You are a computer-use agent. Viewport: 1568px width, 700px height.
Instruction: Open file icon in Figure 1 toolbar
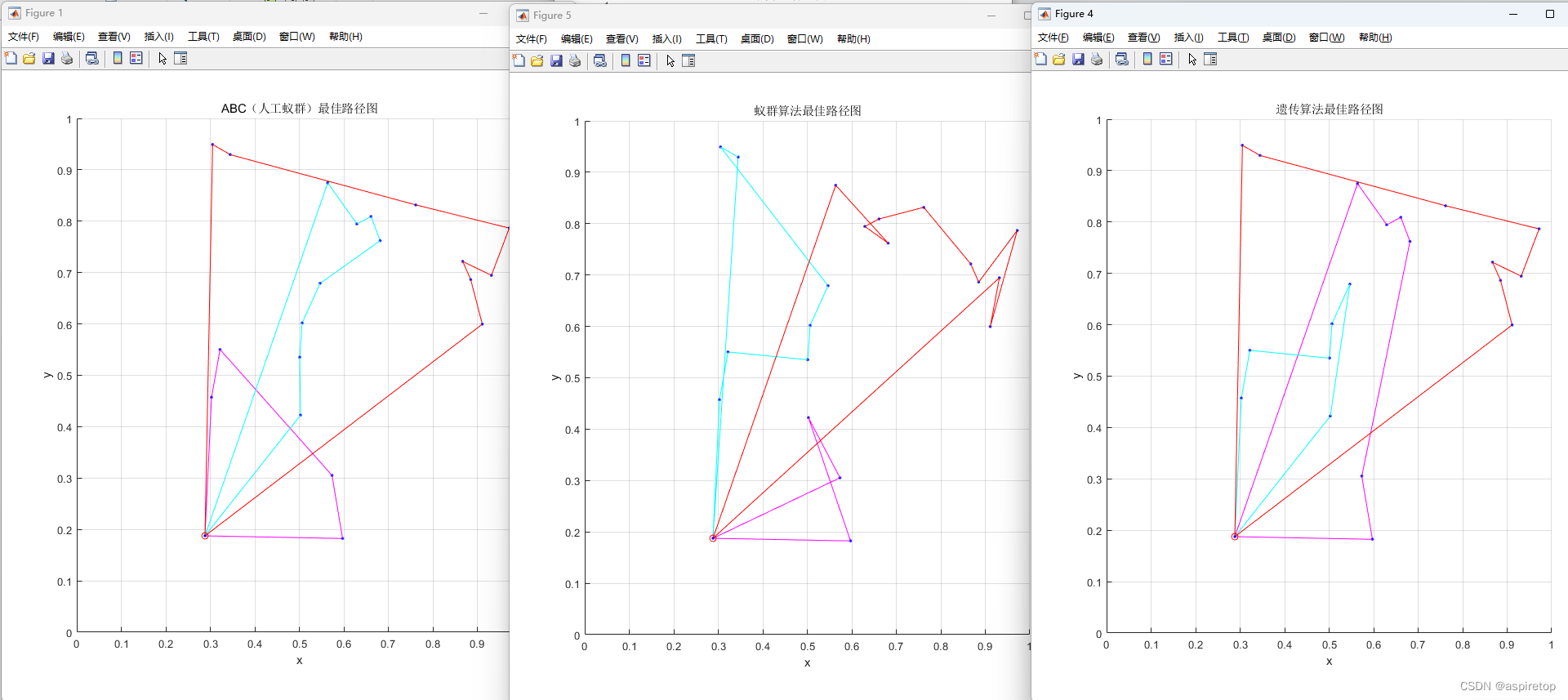[x=29, y=58]
